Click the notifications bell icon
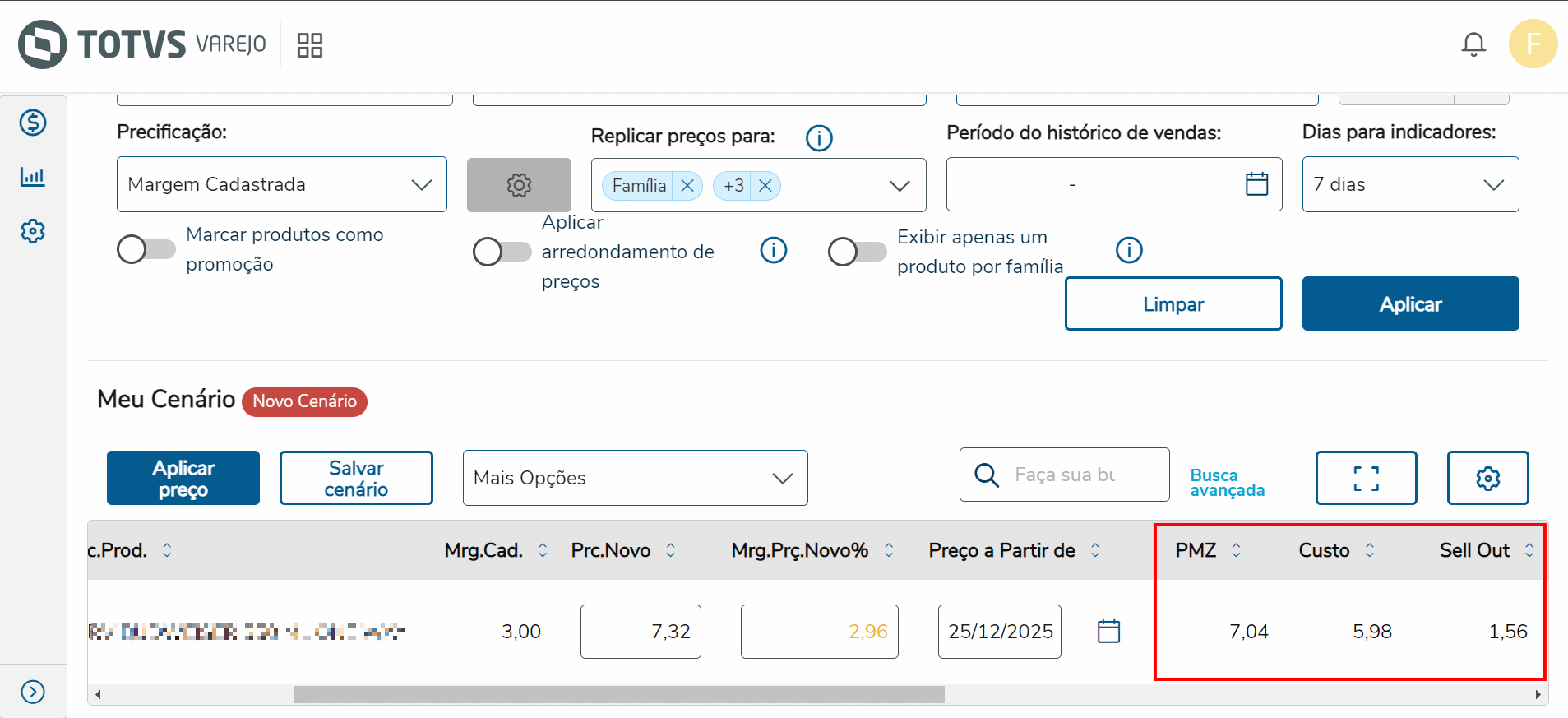Screen dimensions: 1568x718 tap(1473, 44)
